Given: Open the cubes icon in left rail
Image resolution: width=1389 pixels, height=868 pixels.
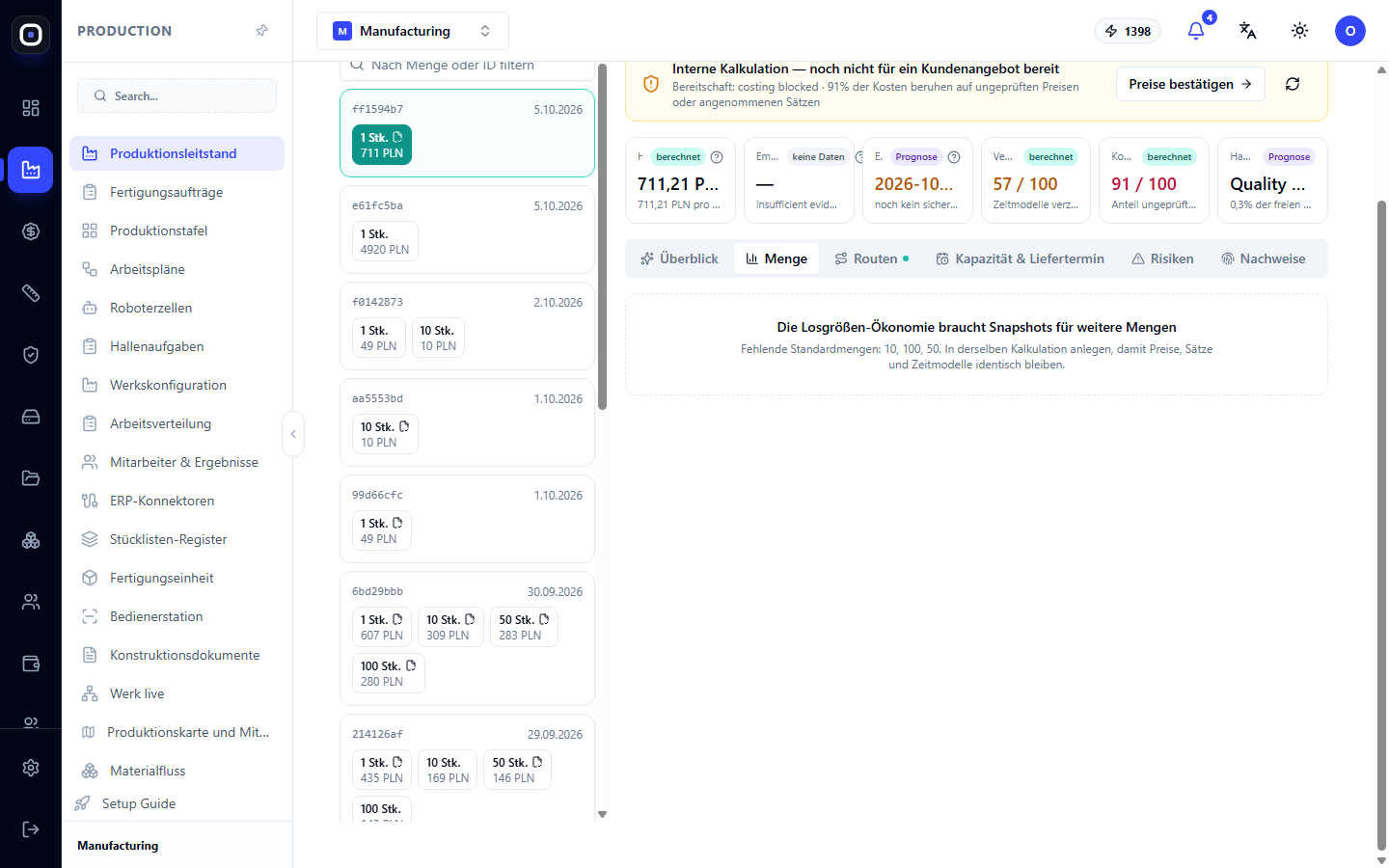Looking at the screenshot, I should tap(31, 540).
